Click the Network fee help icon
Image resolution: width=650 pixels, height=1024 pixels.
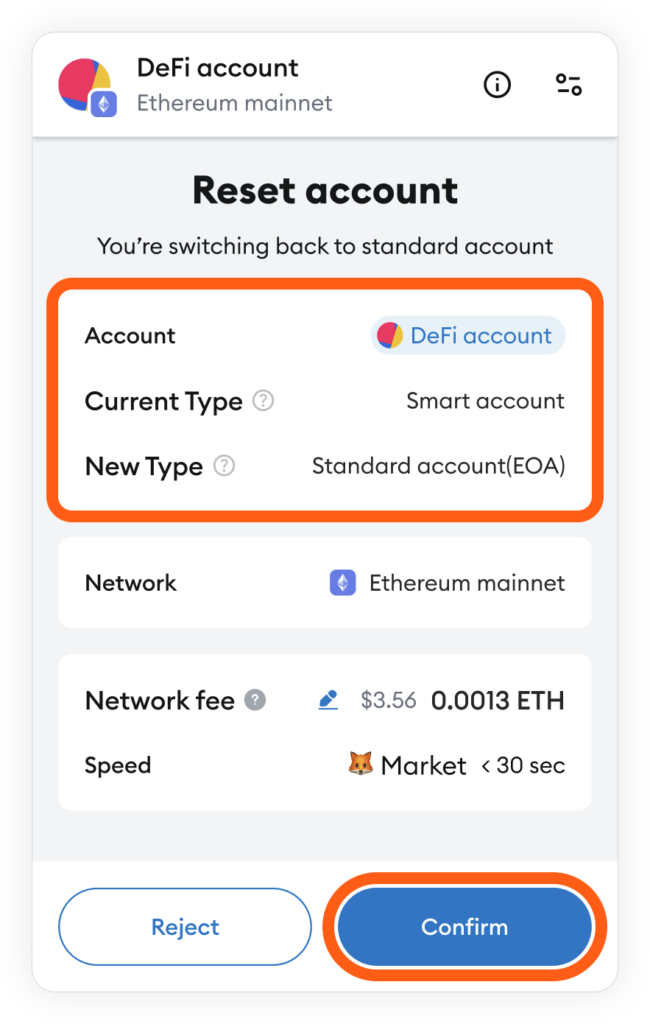pyautogui.click(x=255, y=700)
